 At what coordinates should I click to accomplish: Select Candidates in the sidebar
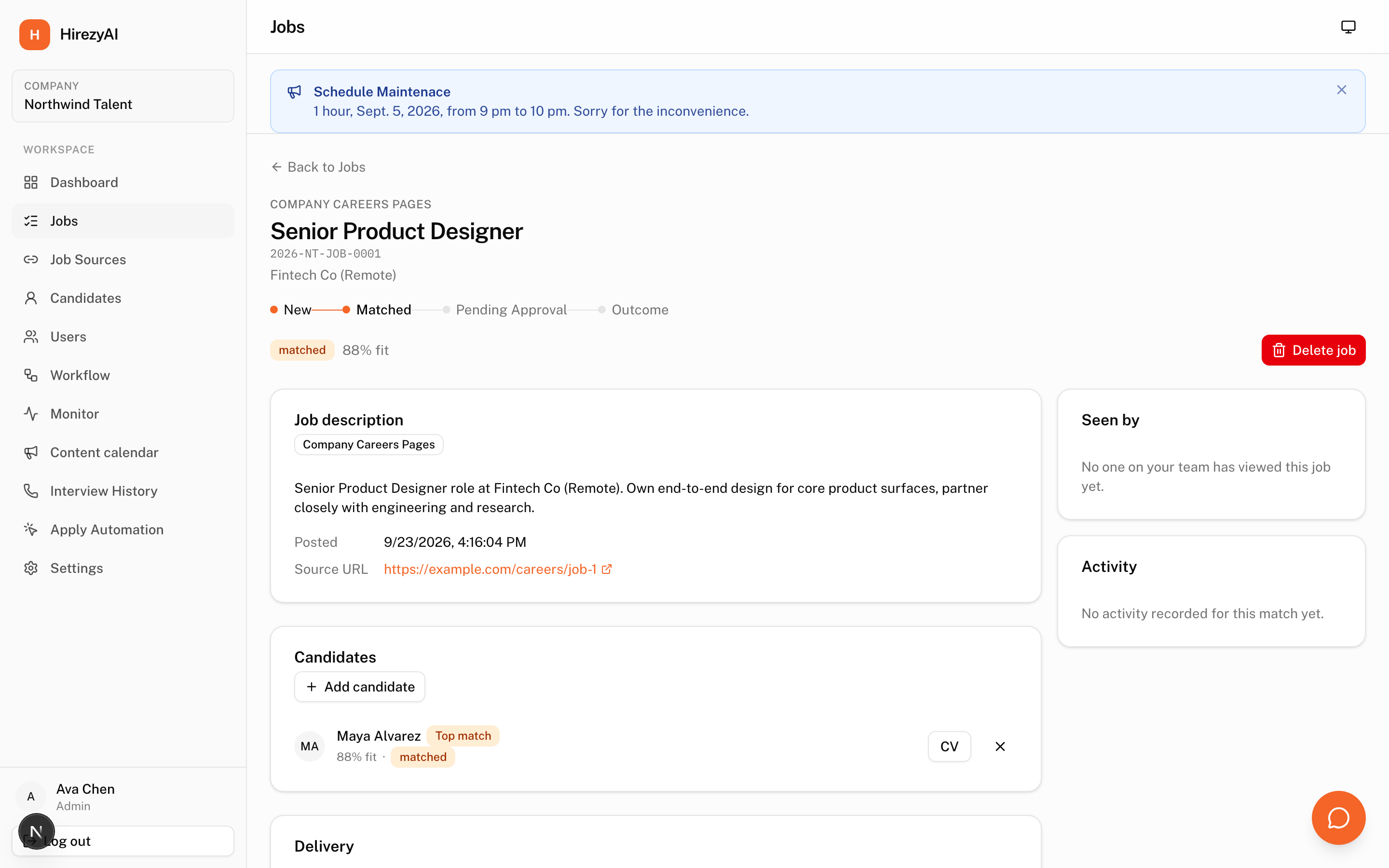(x=123, y=298)
